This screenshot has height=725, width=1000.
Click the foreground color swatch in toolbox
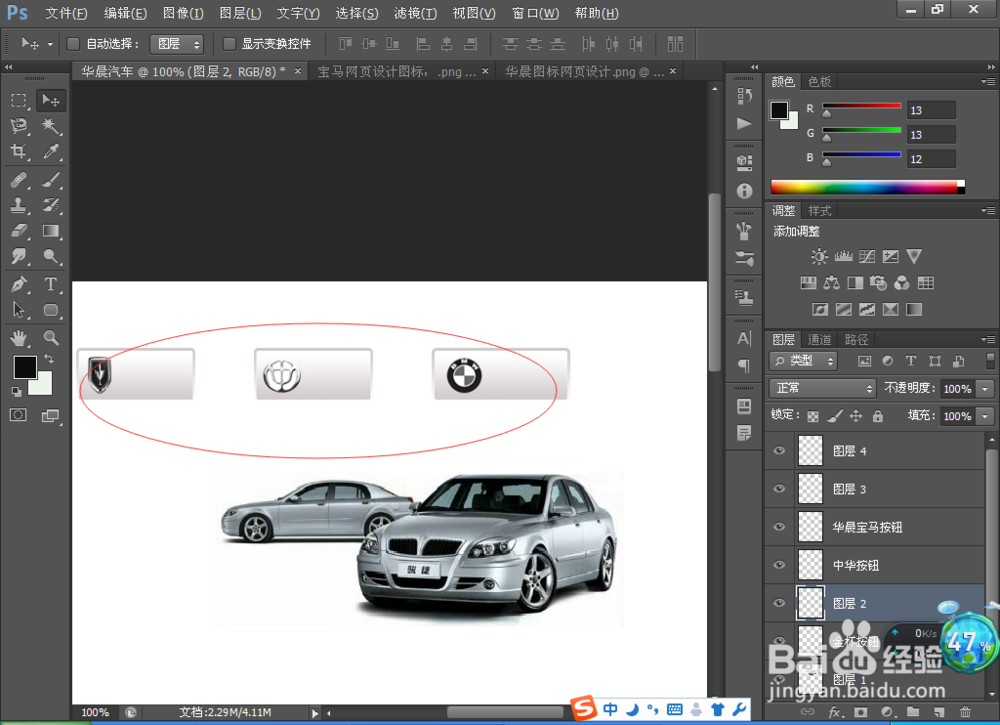[x=25, y=367]
